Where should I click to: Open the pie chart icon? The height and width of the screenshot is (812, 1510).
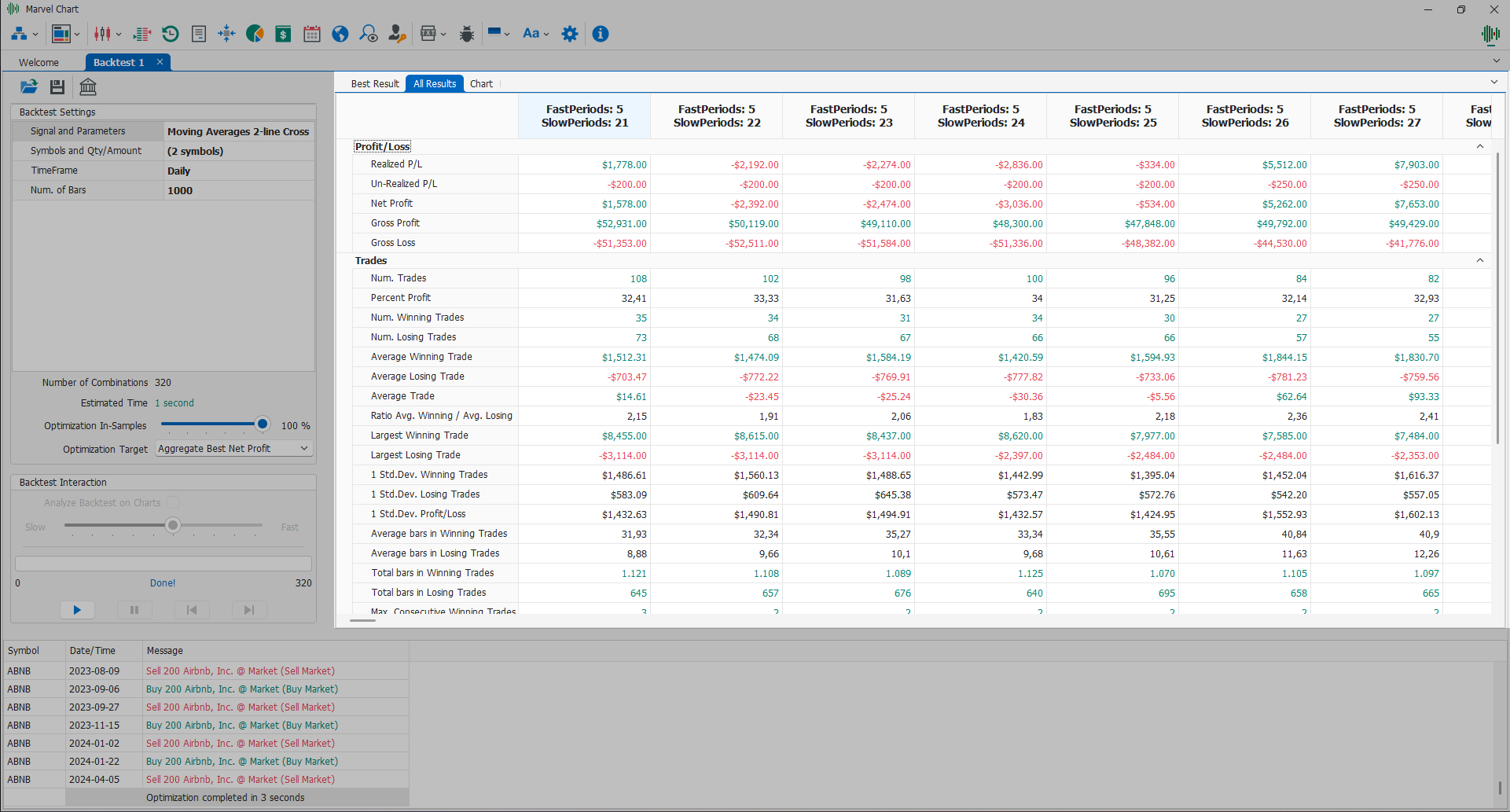click(x=255, y=34)
